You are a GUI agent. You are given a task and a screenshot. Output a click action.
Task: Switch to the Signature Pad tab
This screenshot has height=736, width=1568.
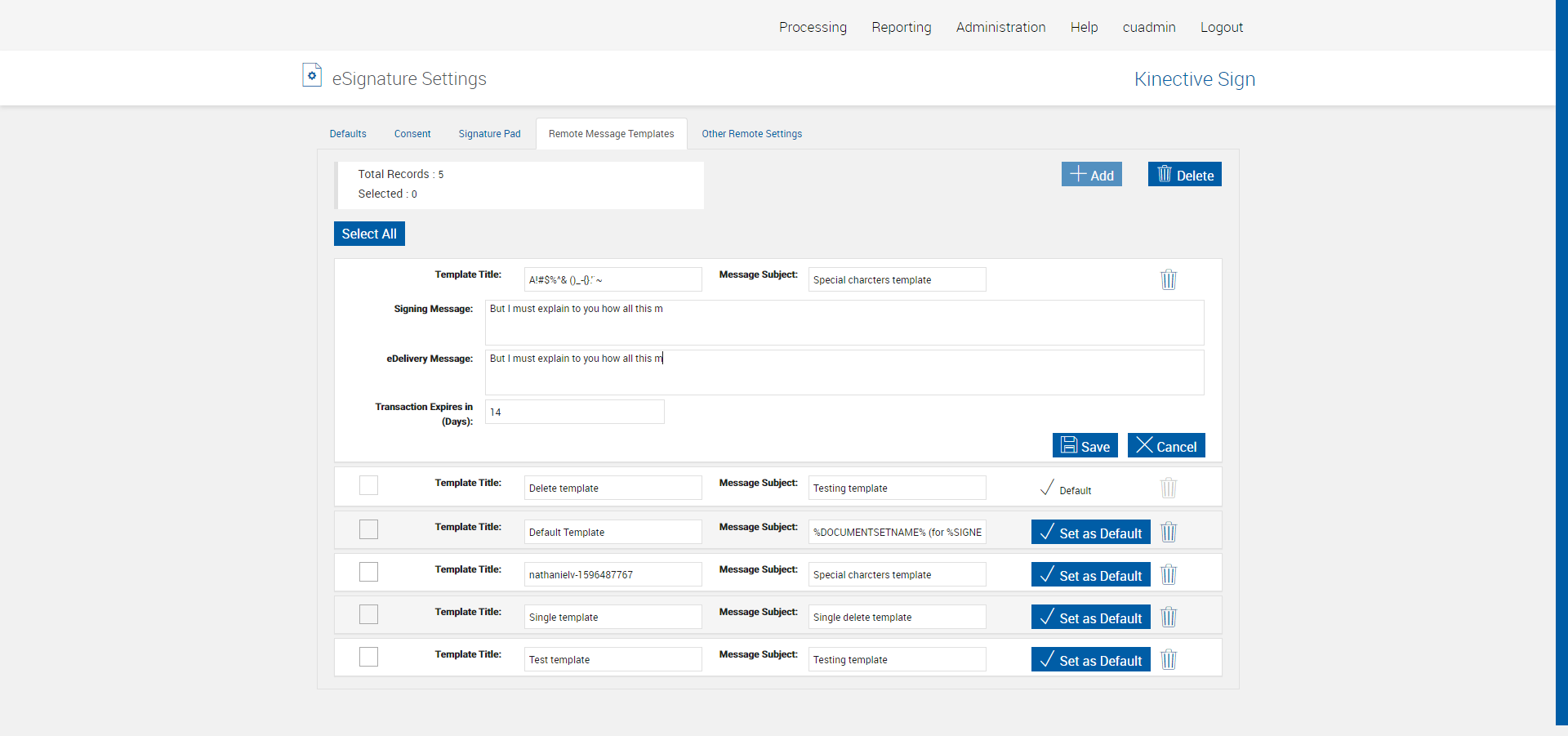[x=489, y=134]
